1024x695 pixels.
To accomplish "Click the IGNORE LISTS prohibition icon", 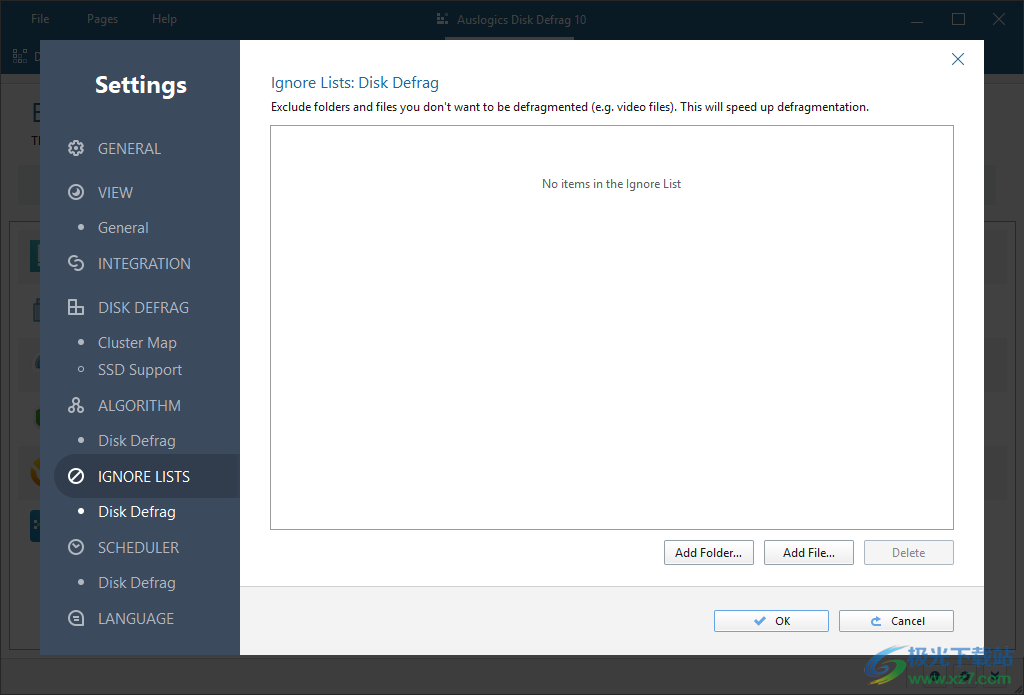I will (x=76, y=476).
